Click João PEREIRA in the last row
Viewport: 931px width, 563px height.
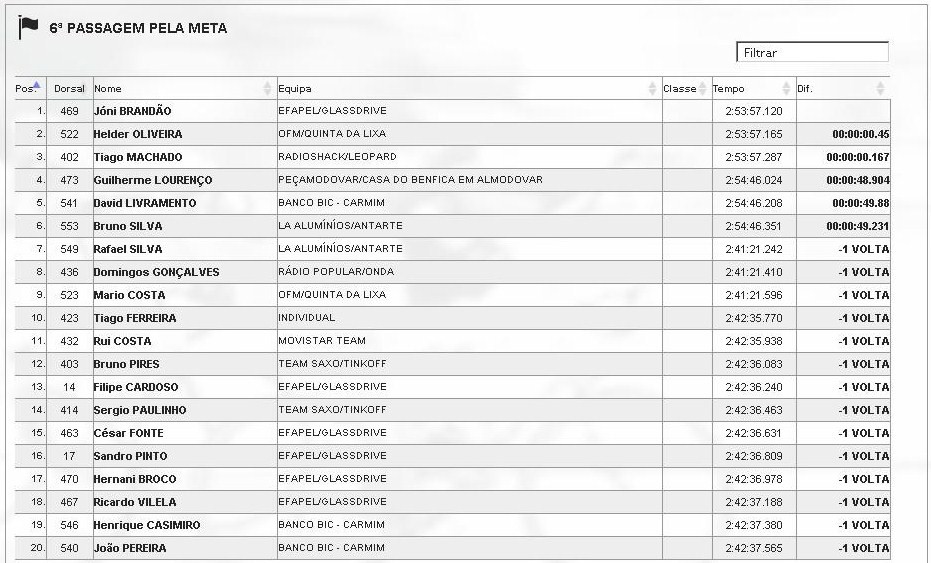click(130, 548)
